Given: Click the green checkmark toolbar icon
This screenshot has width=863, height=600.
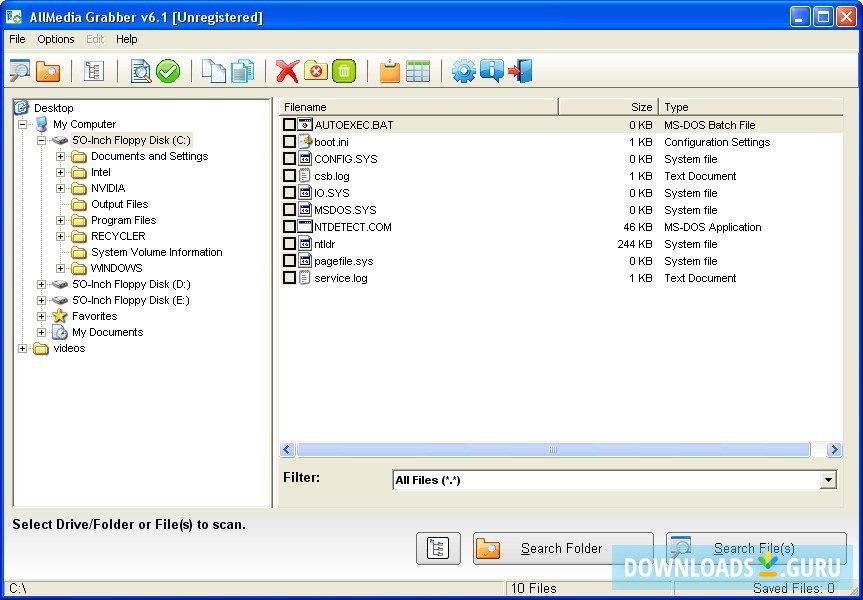Looking at the screenshot, I should click(x=168, y=72).
